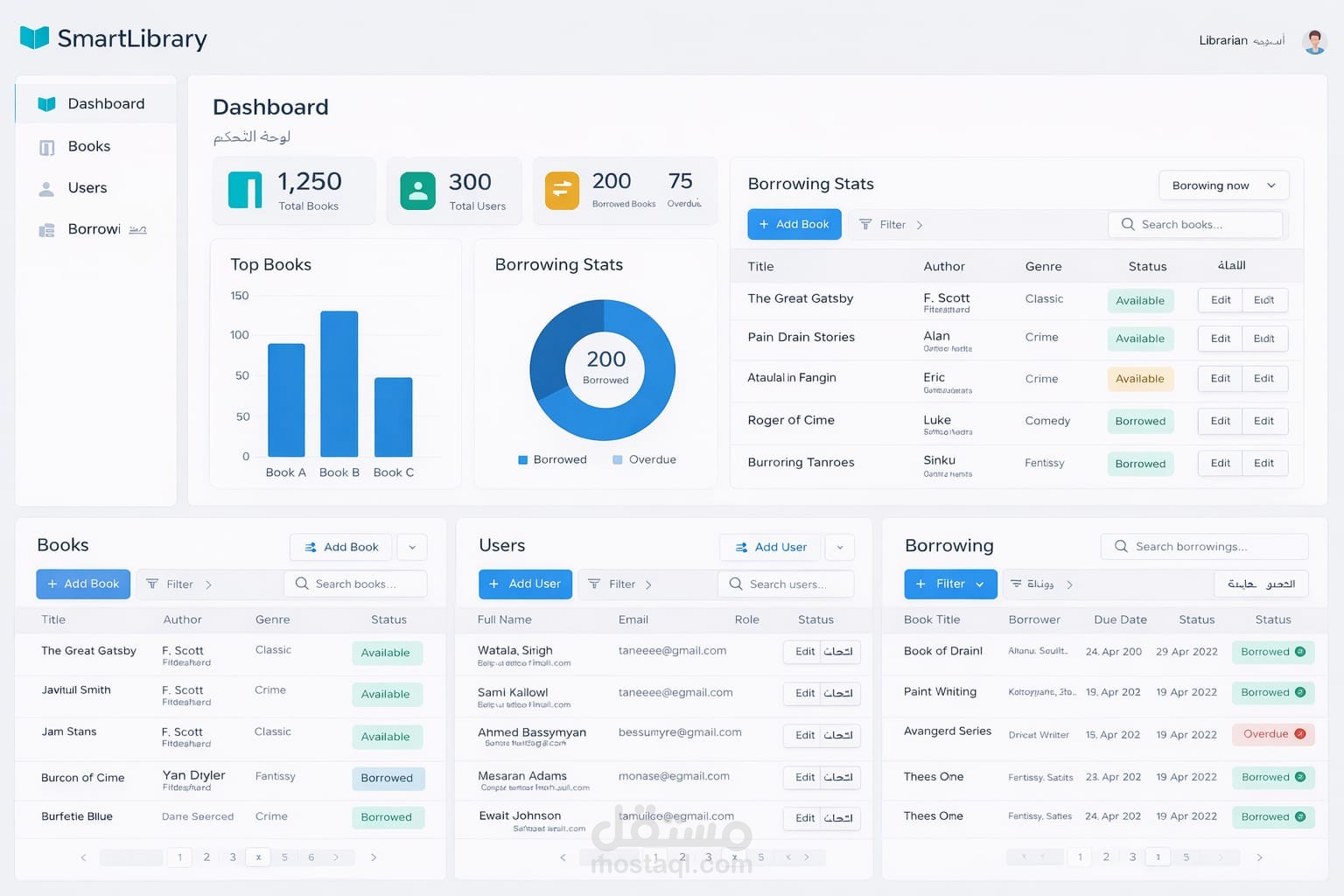Click the Search borrowings input field
1344x896 pixels.
[x=1204, y=546]
